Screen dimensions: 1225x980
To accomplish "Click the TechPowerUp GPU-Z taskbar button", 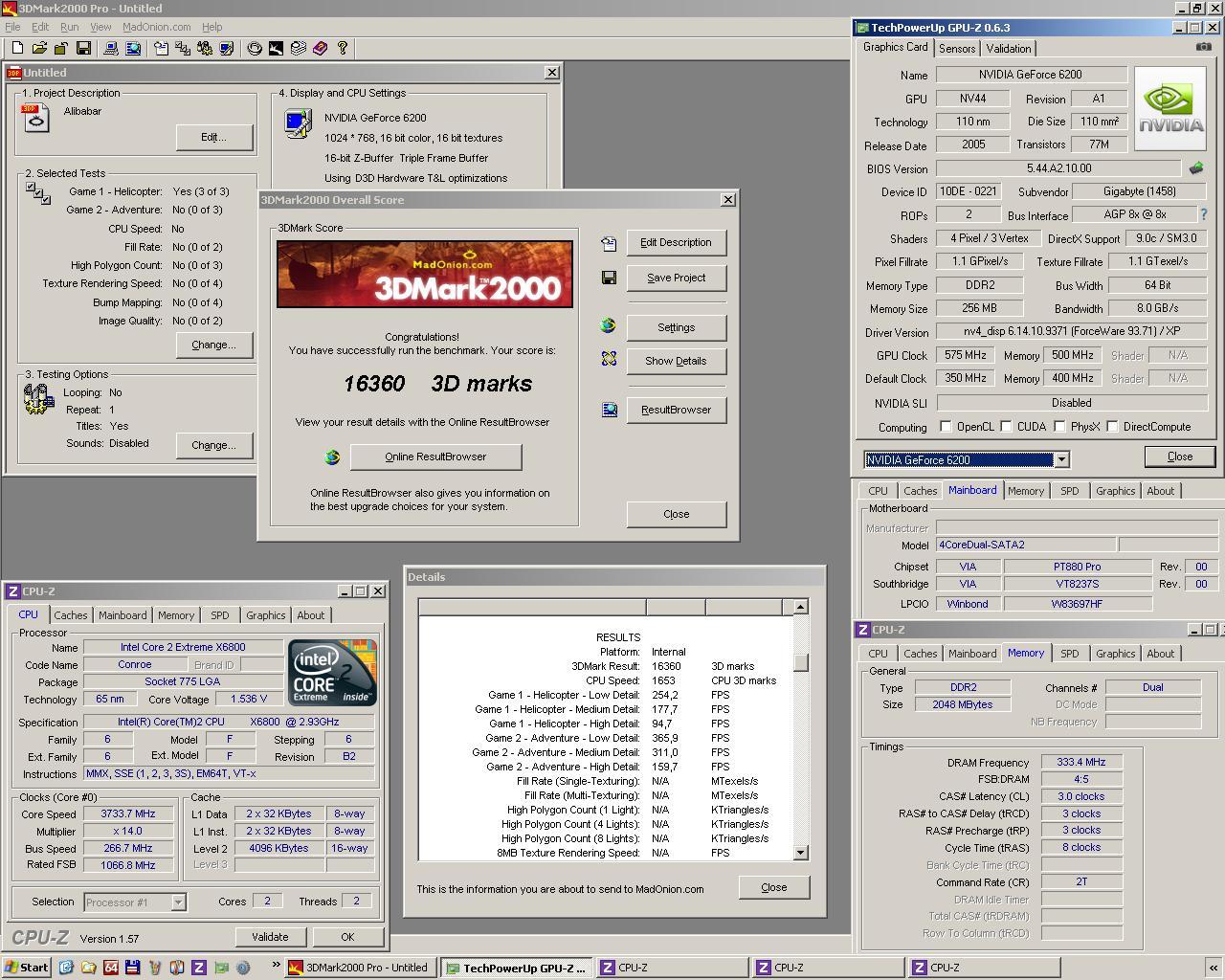I will [x=516, y=968].
